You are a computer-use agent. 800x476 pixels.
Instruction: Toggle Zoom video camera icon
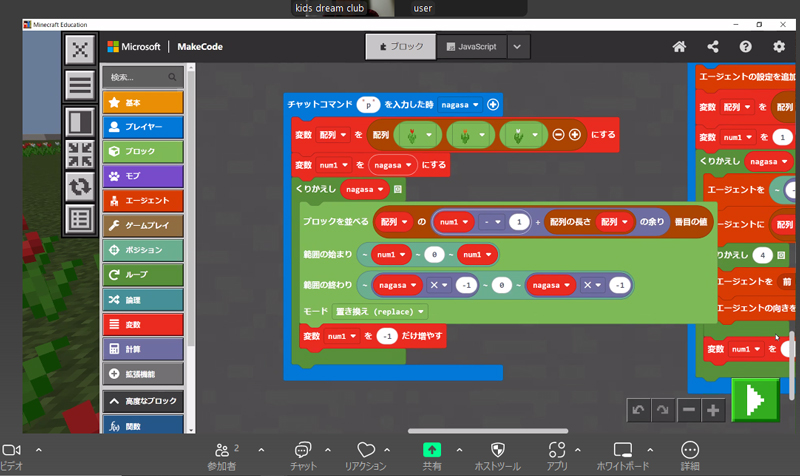coord(11,450)
